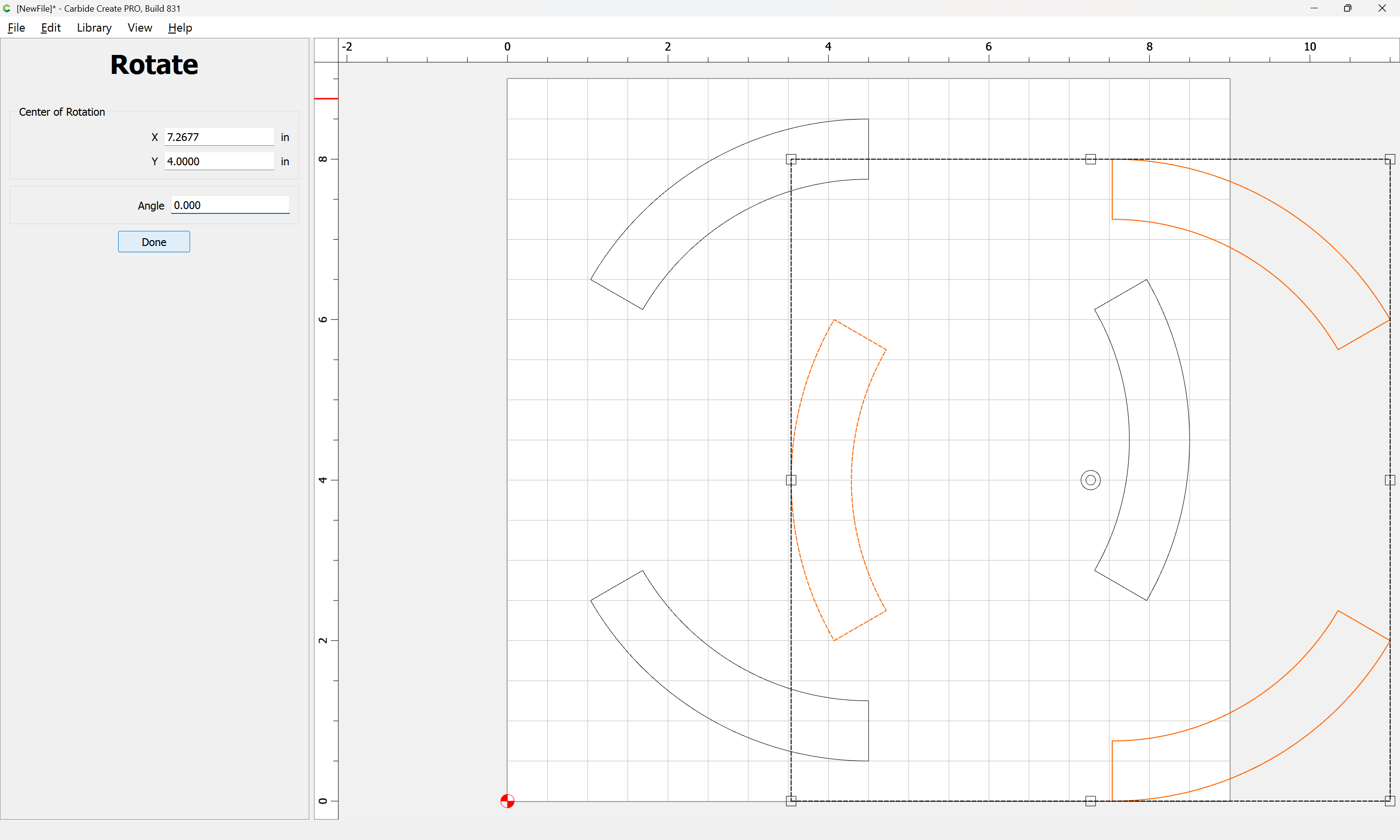Click the red origin marker at zero

point(507,801)
